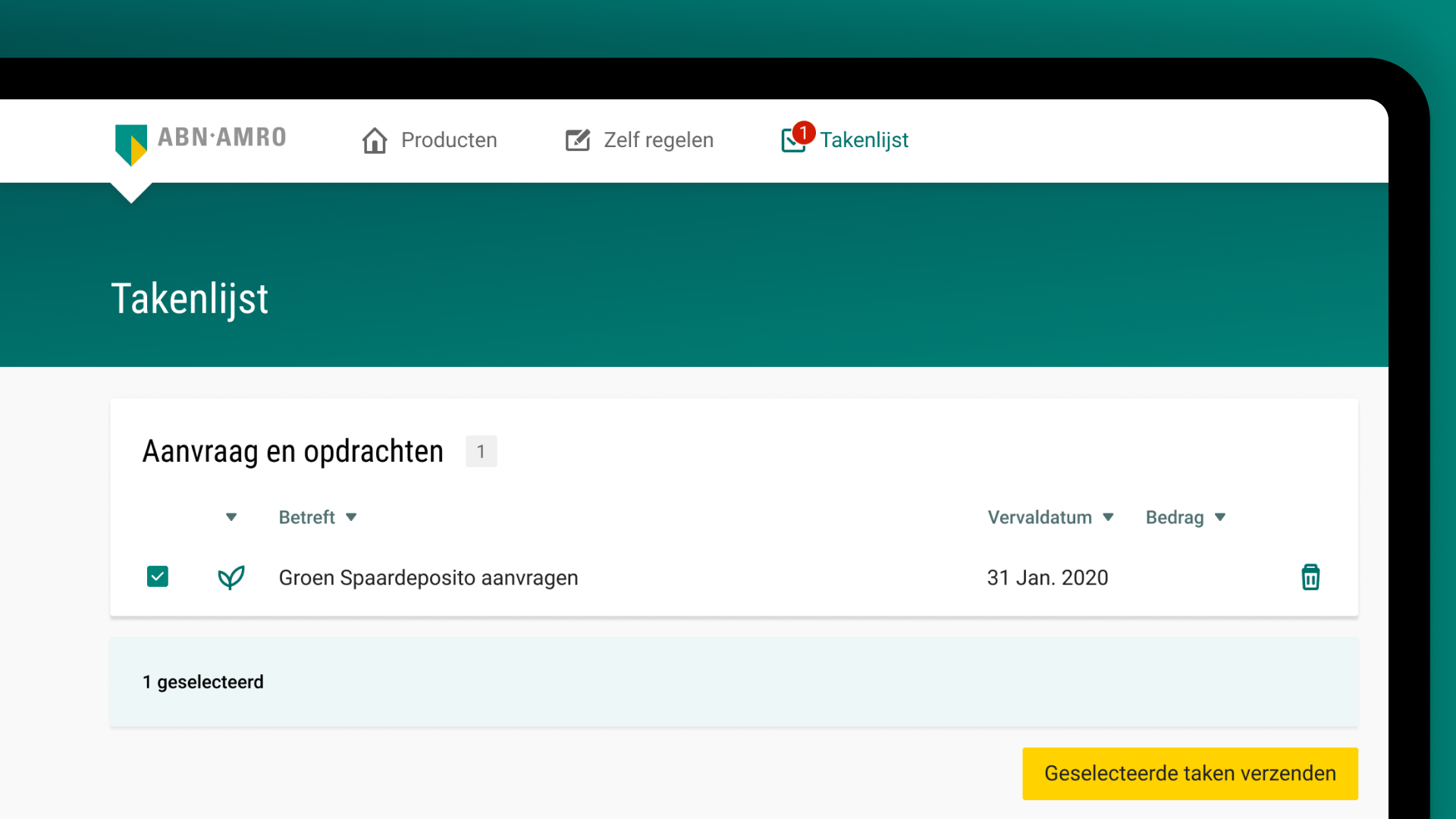Click the 1 geselecteerd status text
Screen dimensions: 1456x819
[203, 682]
